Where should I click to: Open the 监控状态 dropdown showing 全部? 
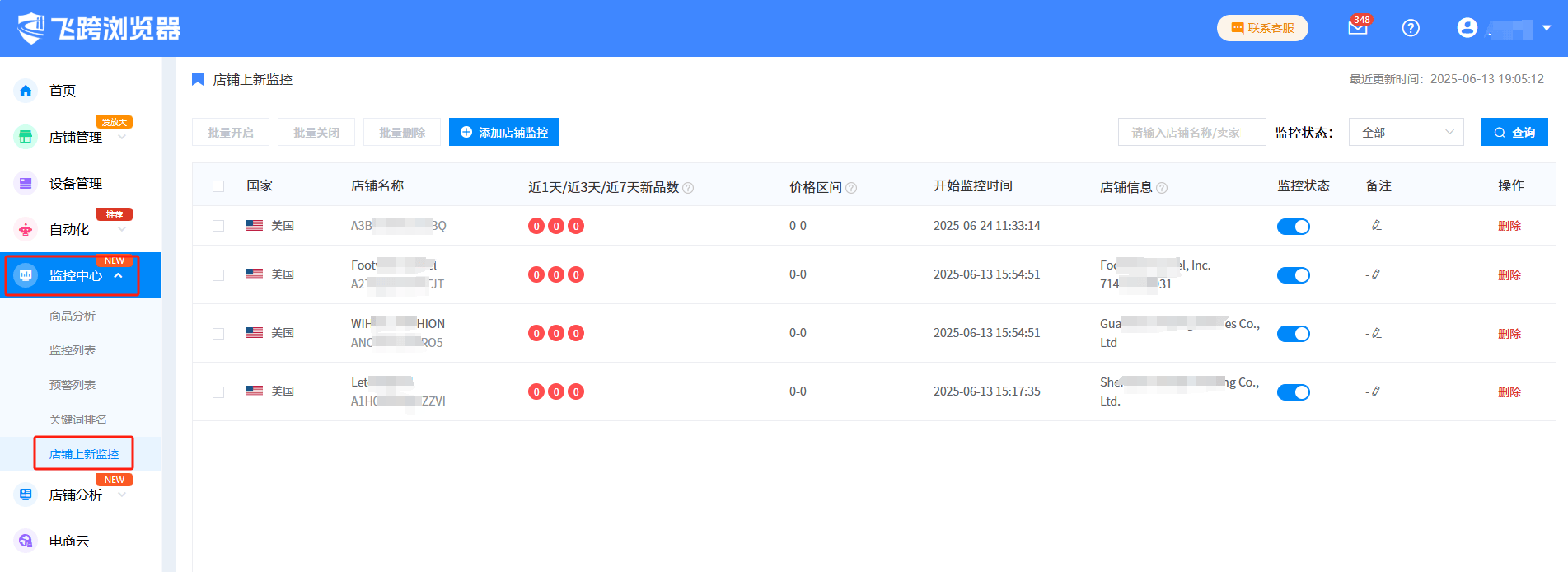coord(1406,132)
